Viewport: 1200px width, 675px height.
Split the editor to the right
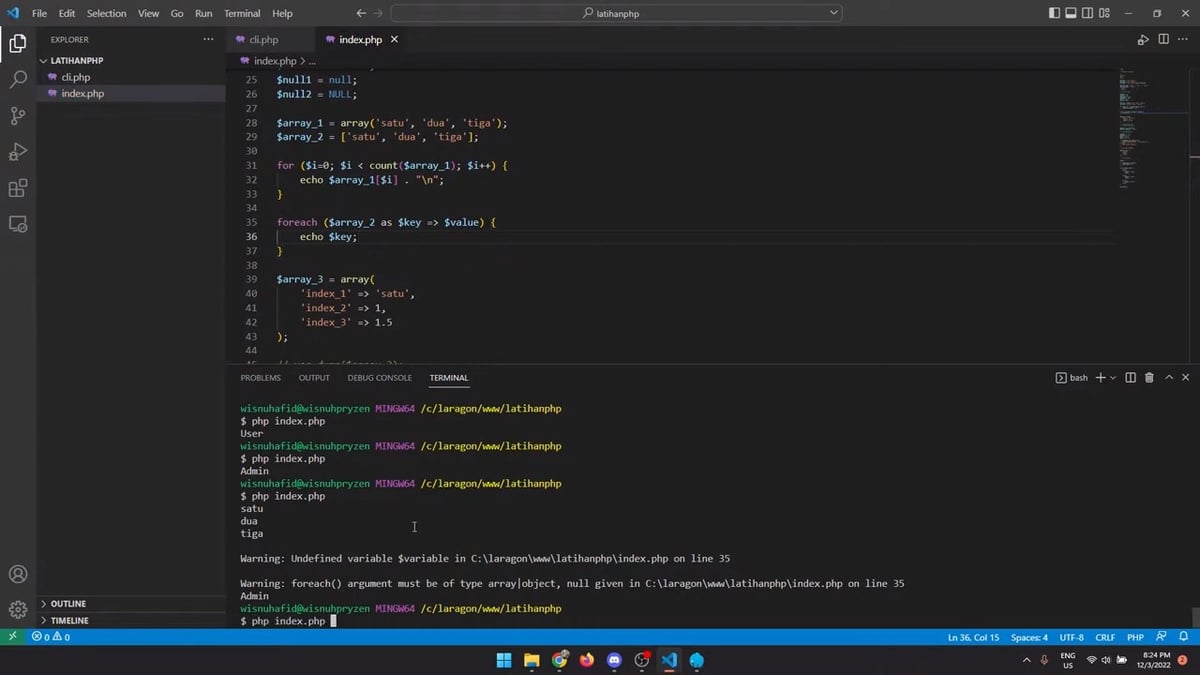[1163, 39]
